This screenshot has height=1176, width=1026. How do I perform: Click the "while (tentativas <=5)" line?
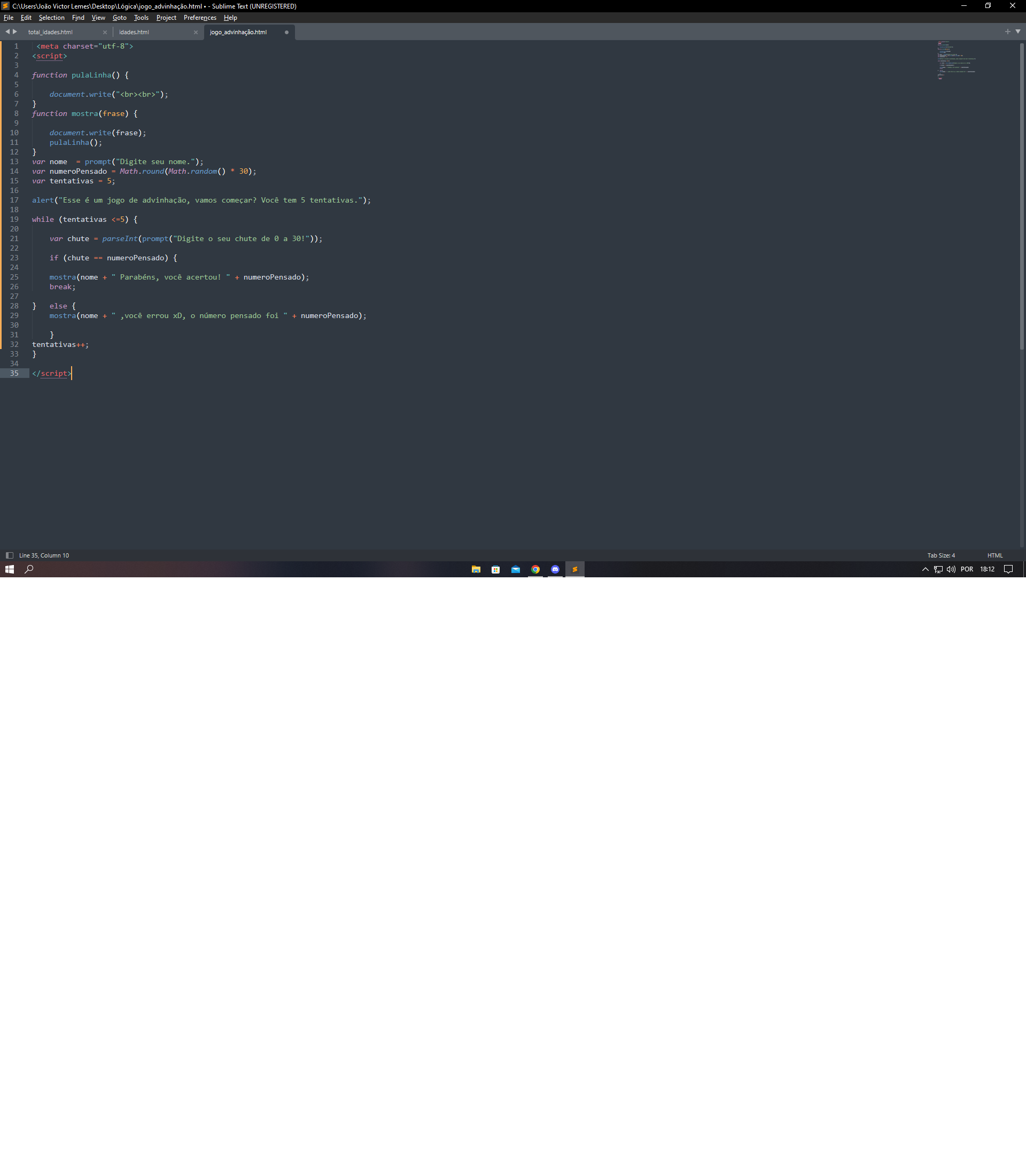tap(85, 219)
